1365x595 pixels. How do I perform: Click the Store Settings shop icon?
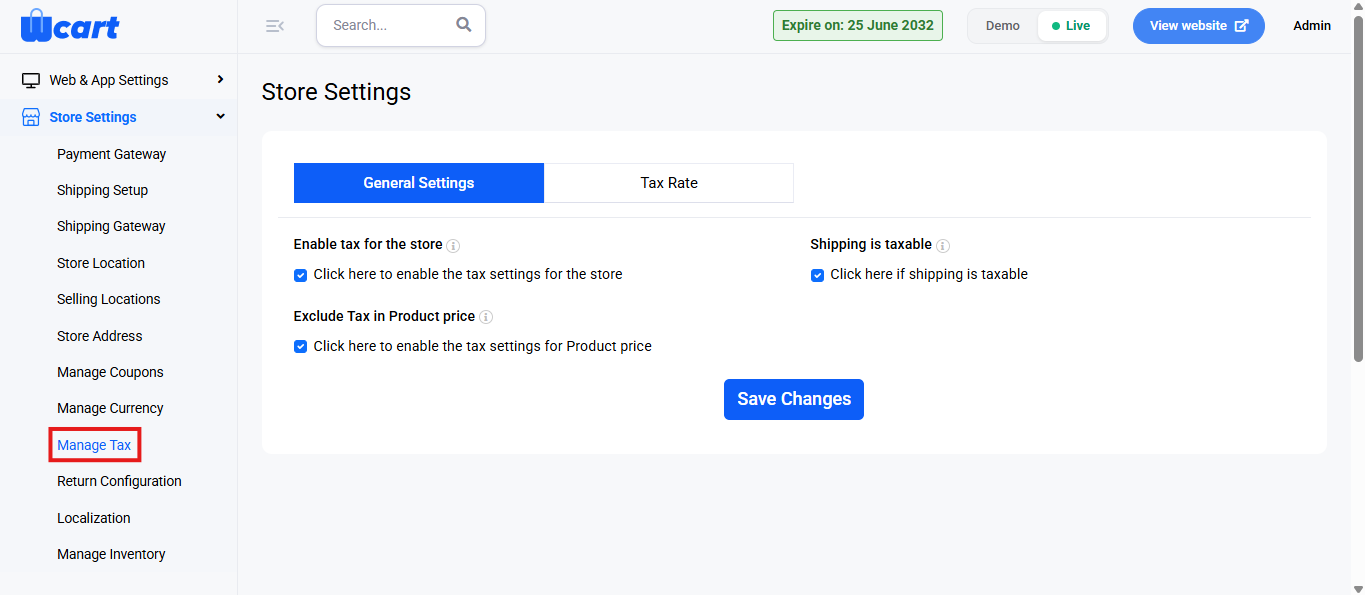[31, 117]
